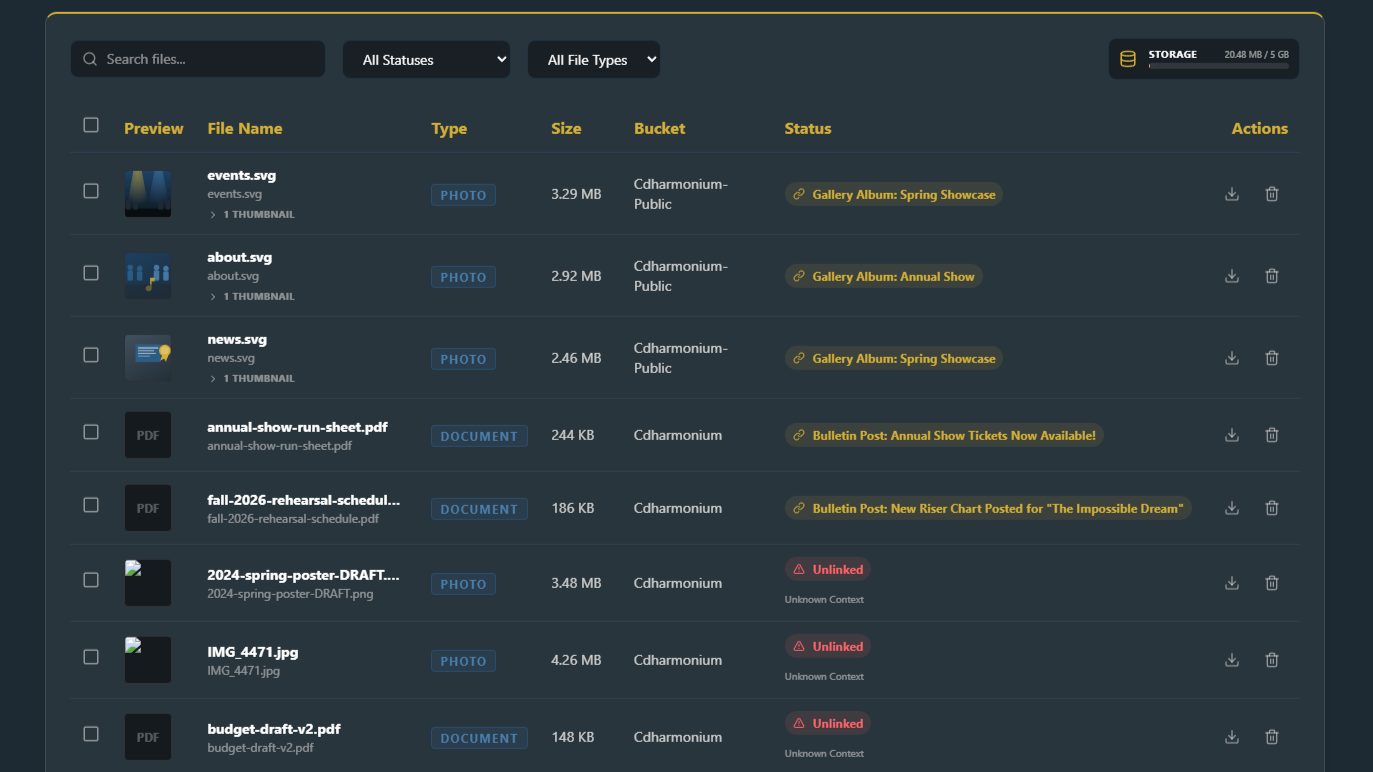Open the events.svg preview thumbnail
This screenshot has width=1373, height=772.
[x=148, y=194]
